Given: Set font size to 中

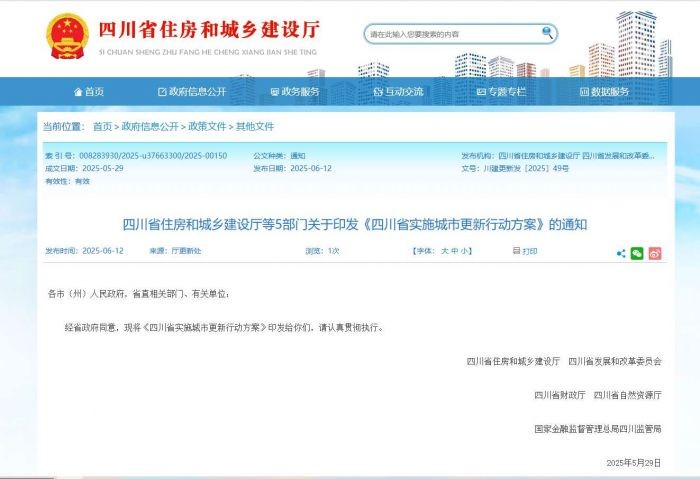Looking at the screenshot, I should [x=454, y=251].
